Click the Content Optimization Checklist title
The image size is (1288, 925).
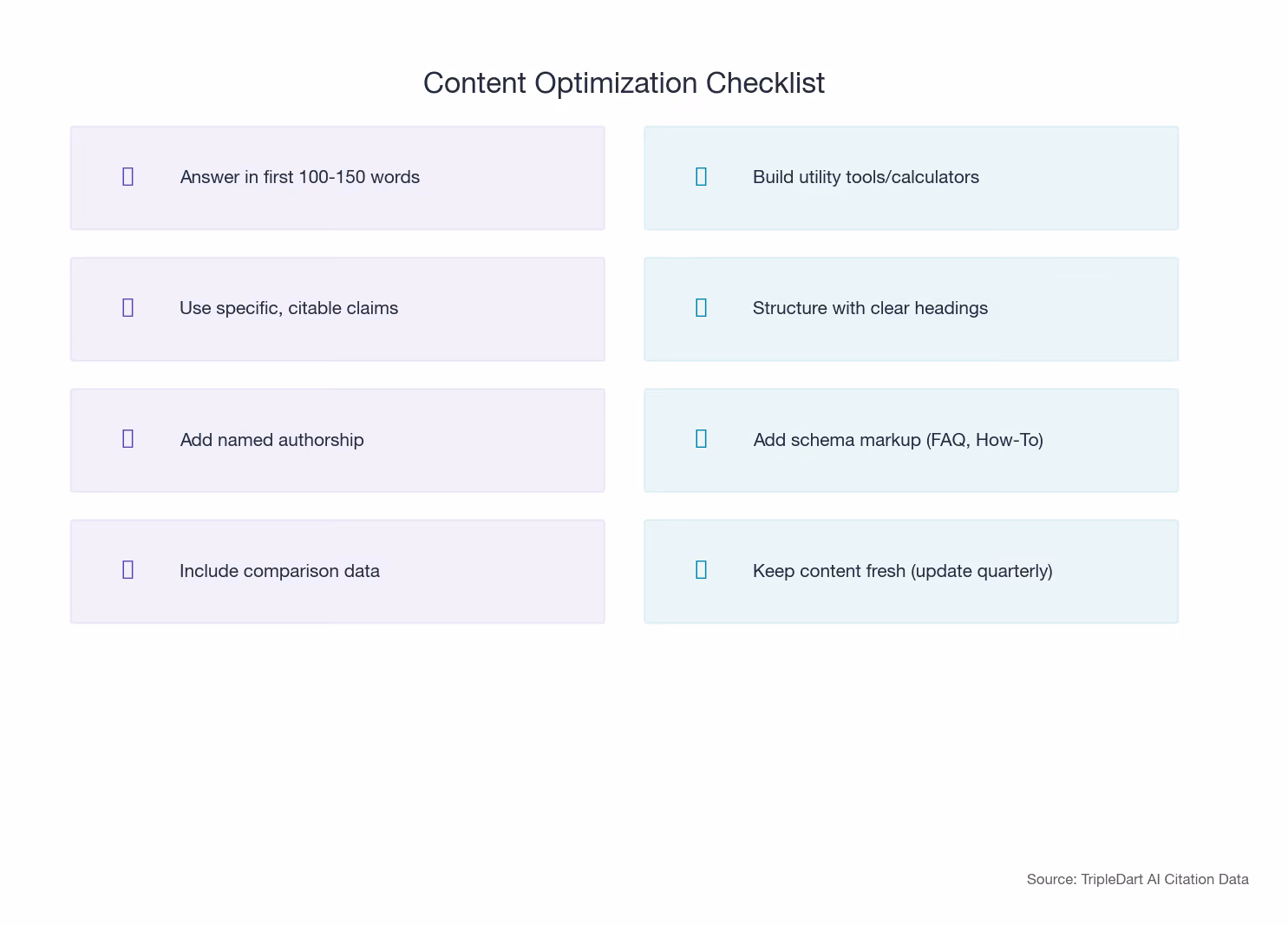[624, 83]
